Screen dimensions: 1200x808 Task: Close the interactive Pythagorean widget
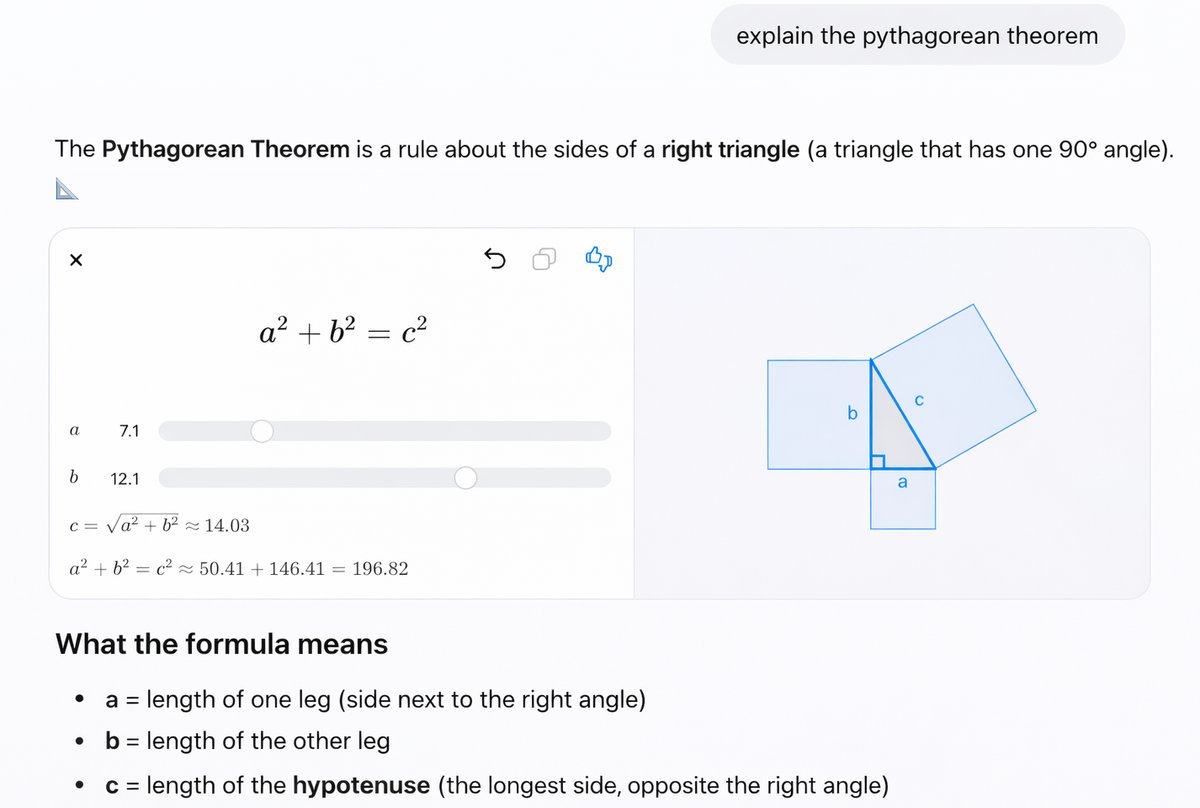pos(76,260)
